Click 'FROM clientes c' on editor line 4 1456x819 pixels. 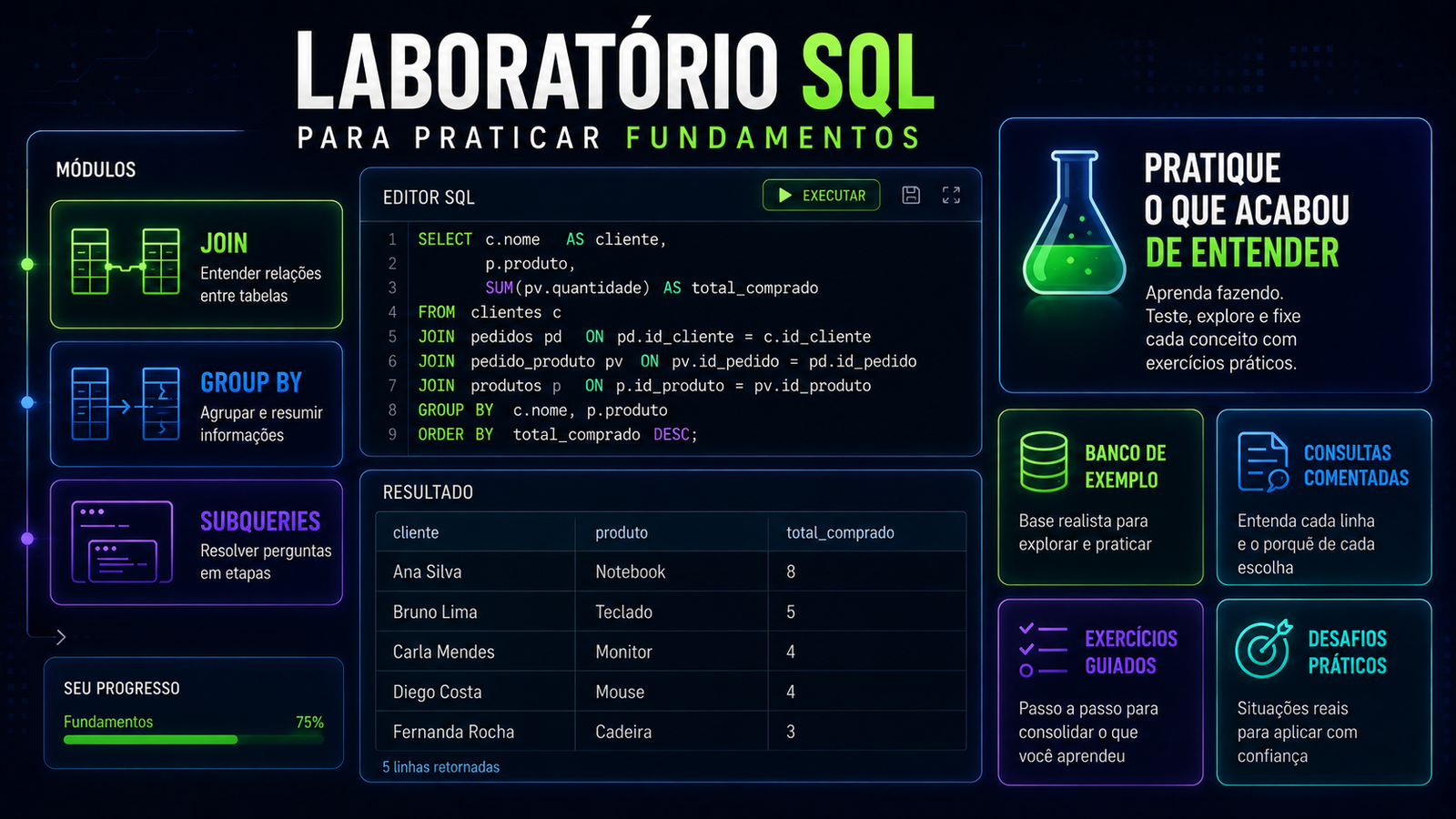tap(490, 312)
